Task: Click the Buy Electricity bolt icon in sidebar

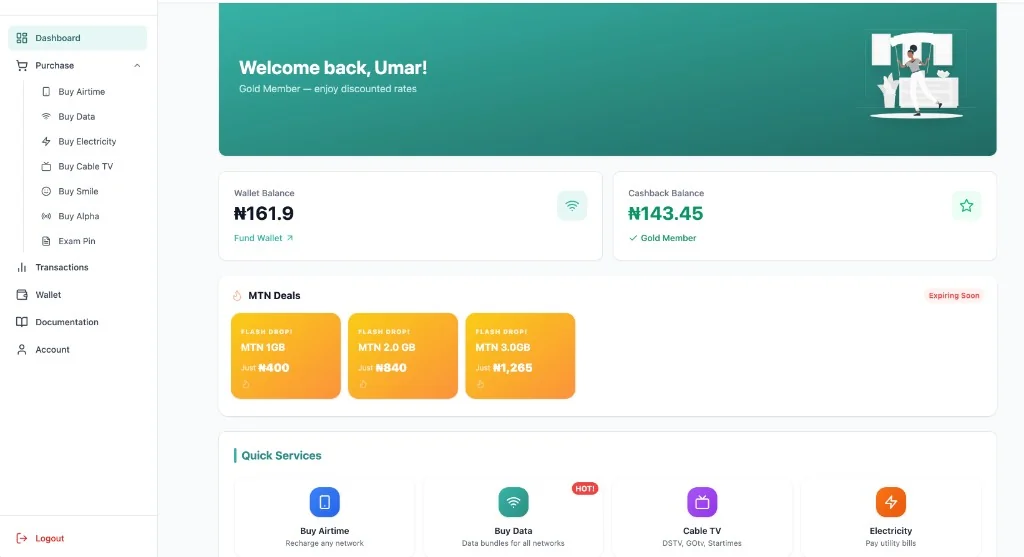Action: click(46, 142)
